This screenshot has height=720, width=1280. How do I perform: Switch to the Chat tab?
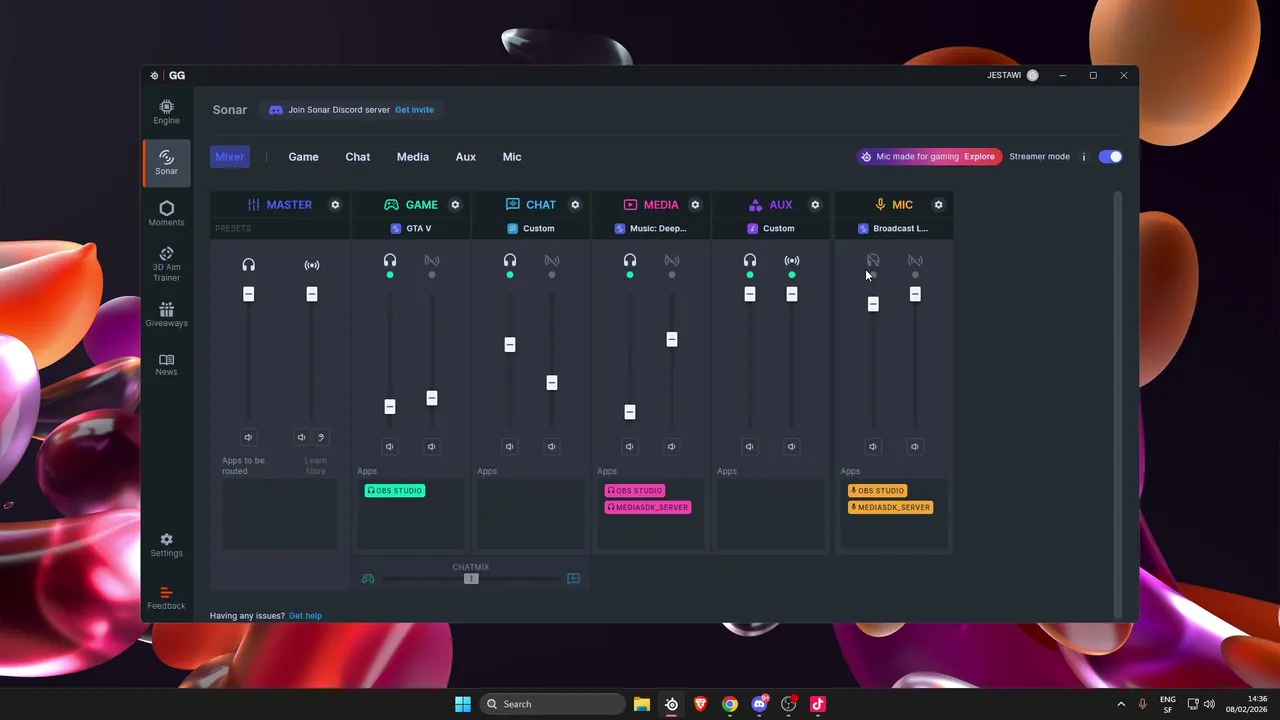357,157
